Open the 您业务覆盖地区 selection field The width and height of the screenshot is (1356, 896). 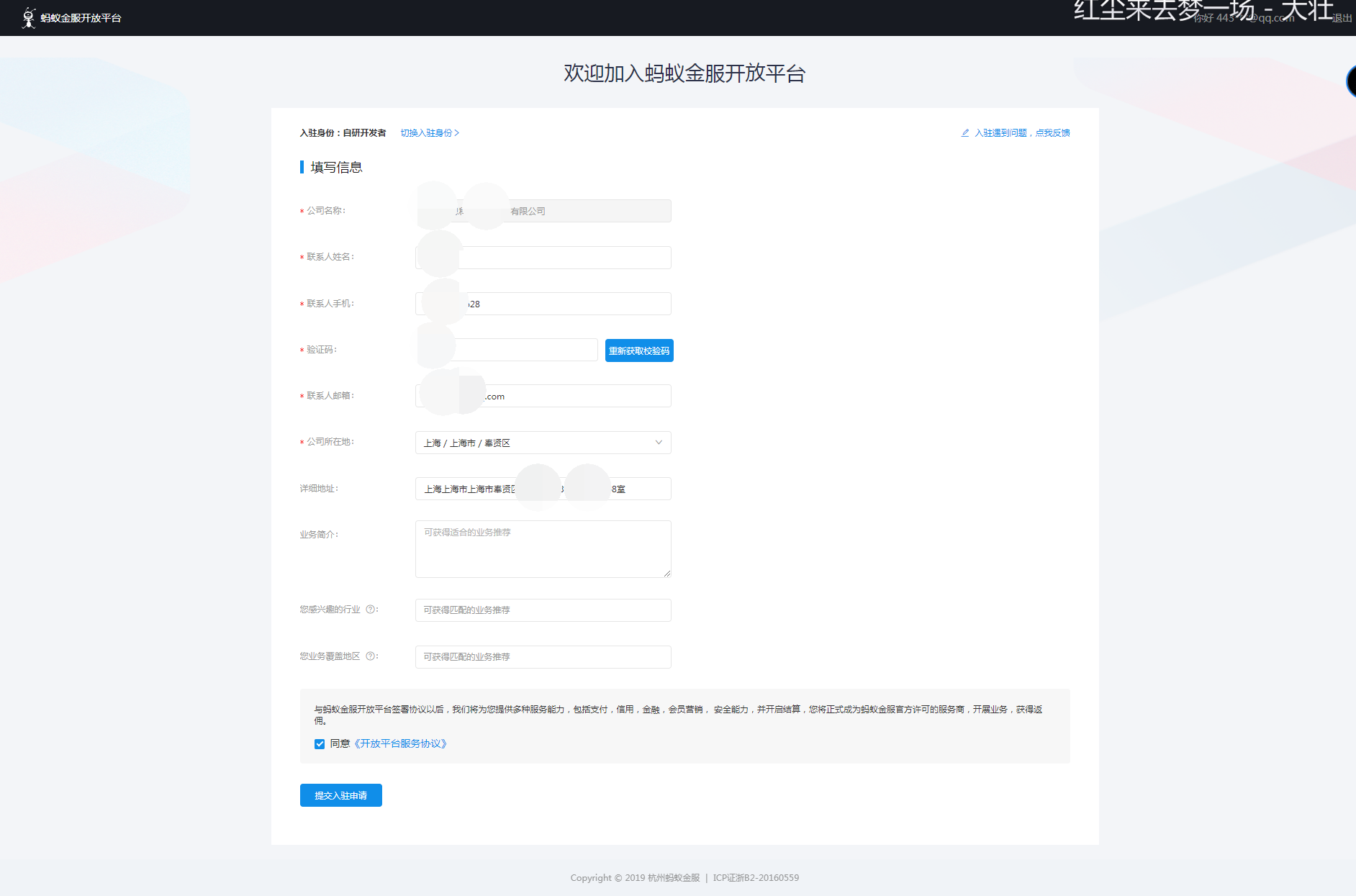coord(543,657)
